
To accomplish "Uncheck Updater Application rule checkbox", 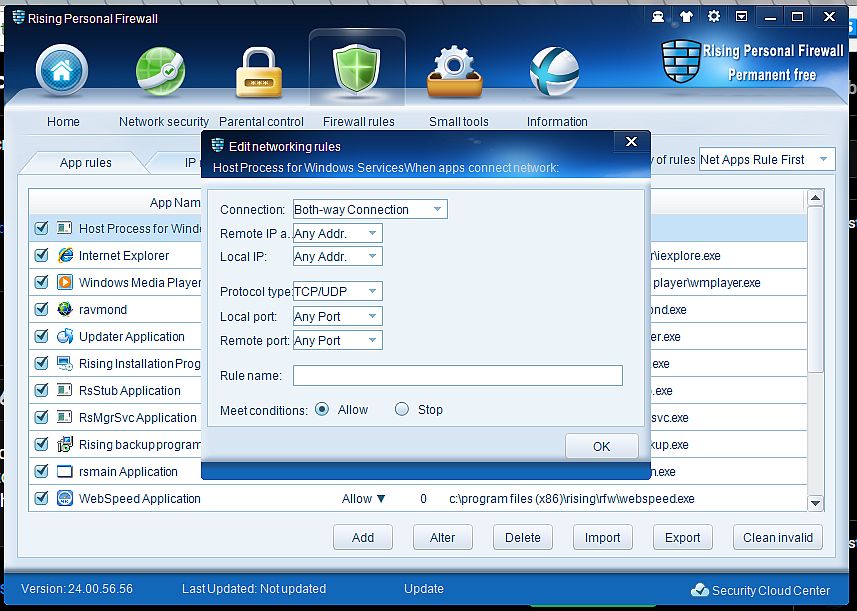I will [x=42, y=336].
